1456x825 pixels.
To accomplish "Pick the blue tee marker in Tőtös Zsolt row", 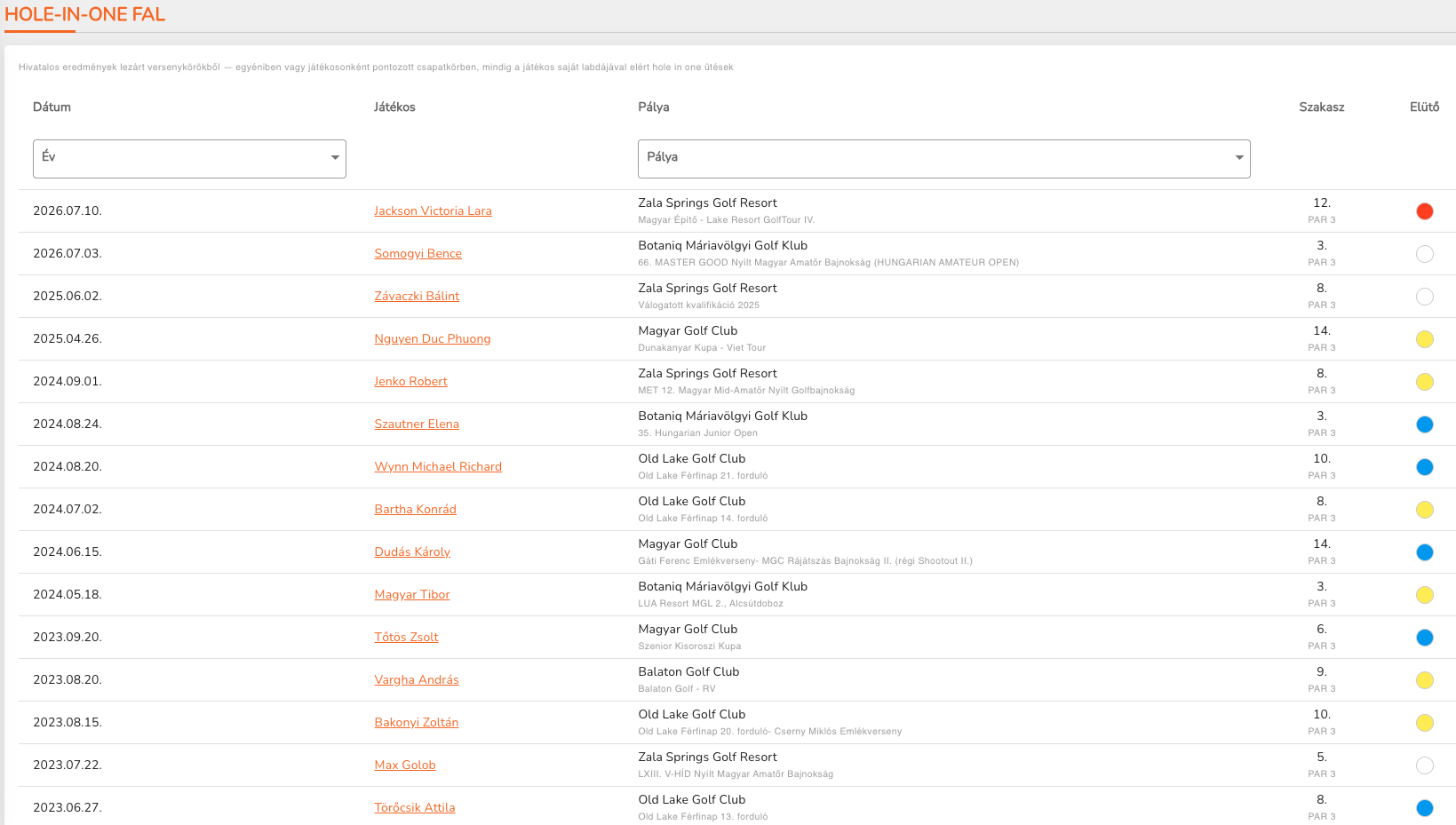I will point(1424,638).
